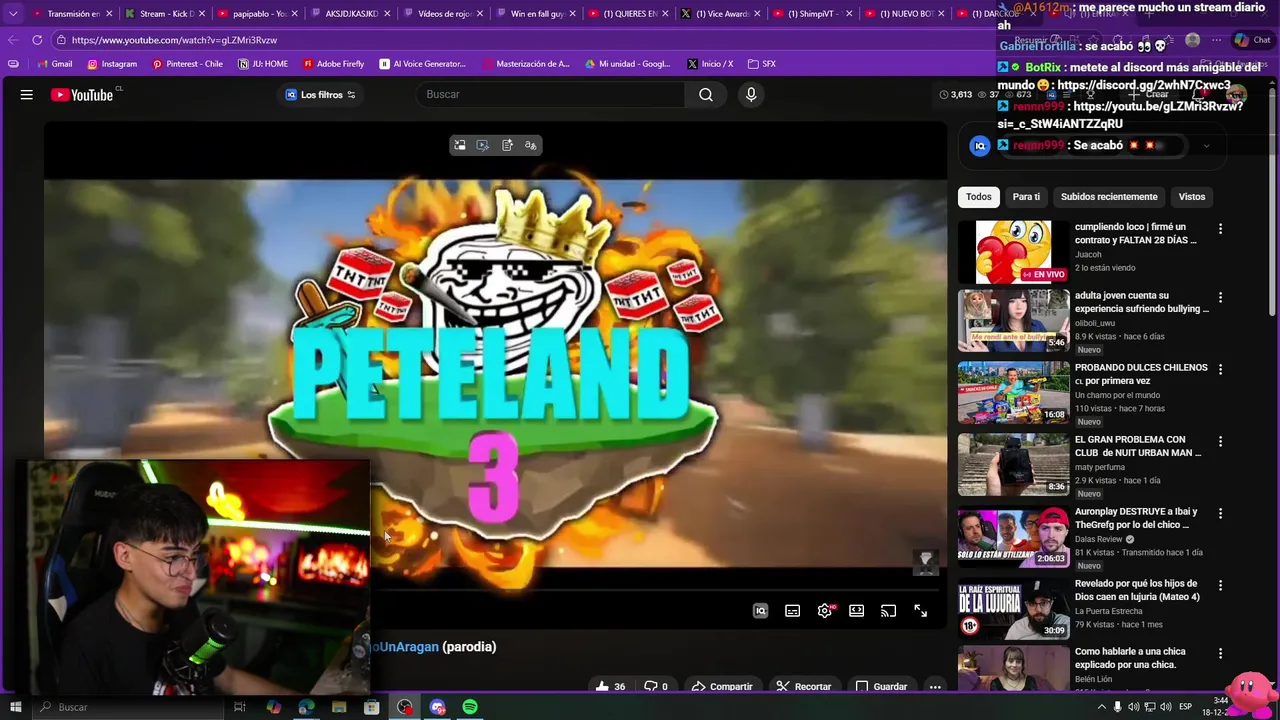The image size is (1280, 720).
Task: Open Dalas Review channel name
Action: coord(1099,539)
